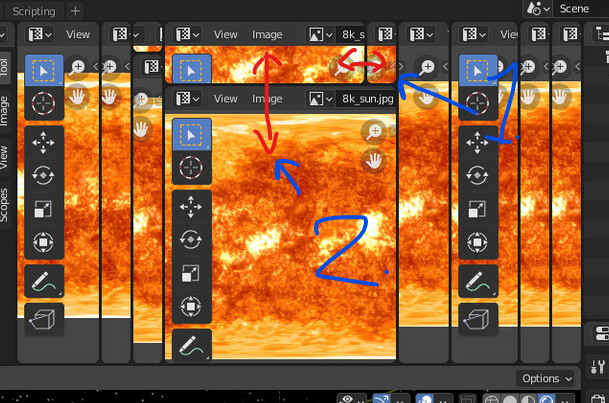The image size is (609, 403).
Task: Toggle viewport overlays in the 3D viewport header
Action: coord(425,399)
